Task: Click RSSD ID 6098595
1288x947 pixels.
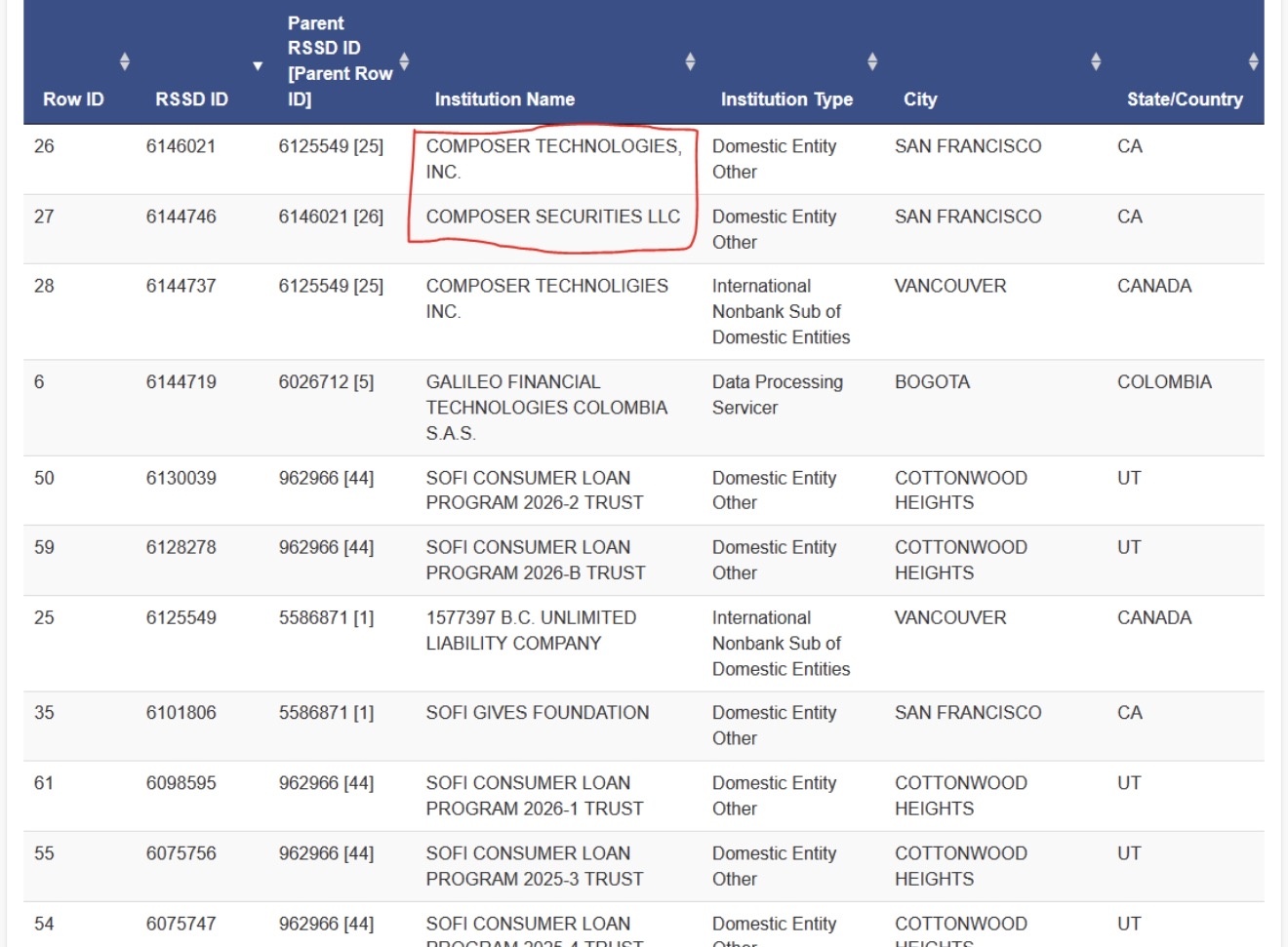Action: click(x=181, y=783)
